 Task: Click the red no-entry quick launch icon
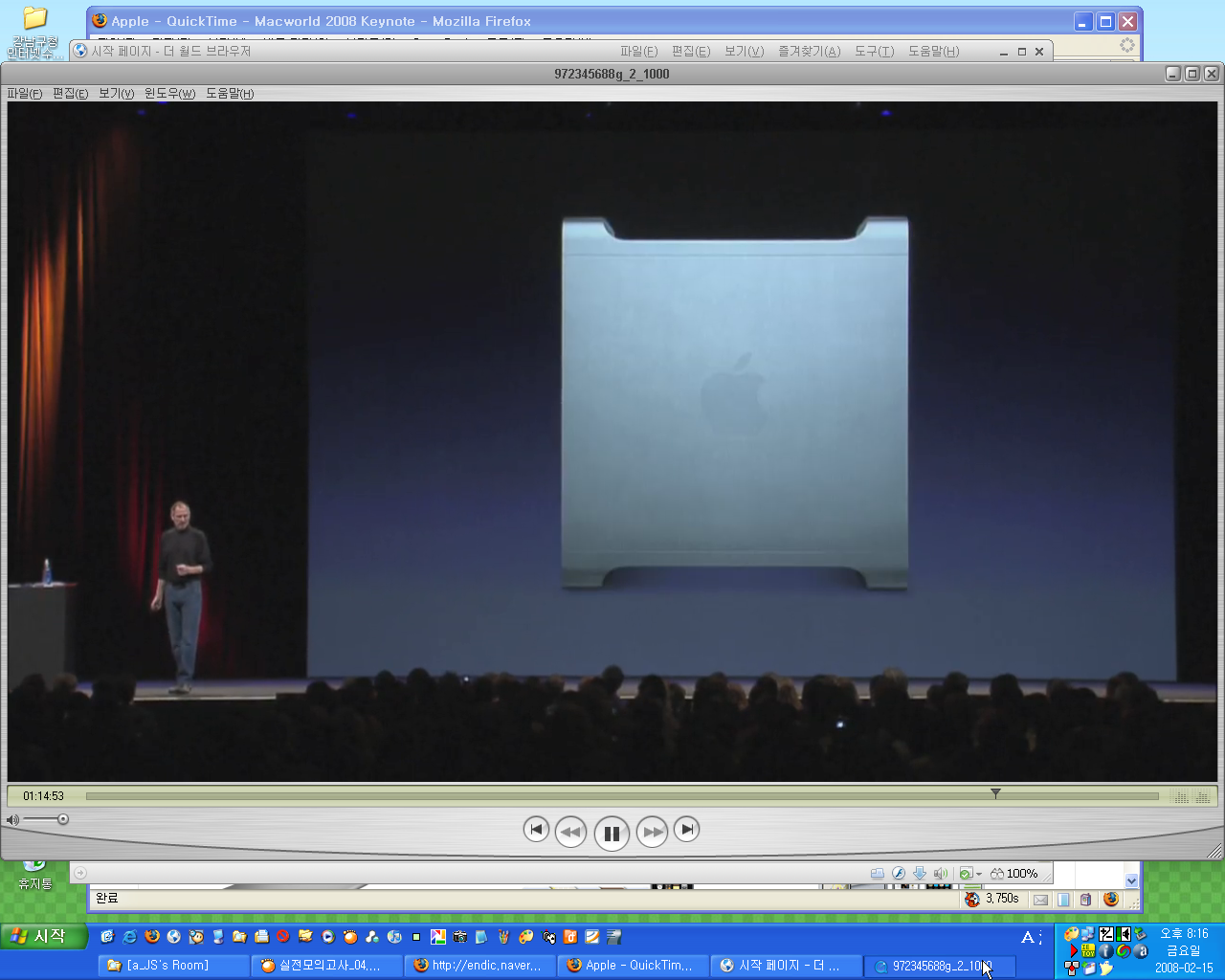point(283,937)
